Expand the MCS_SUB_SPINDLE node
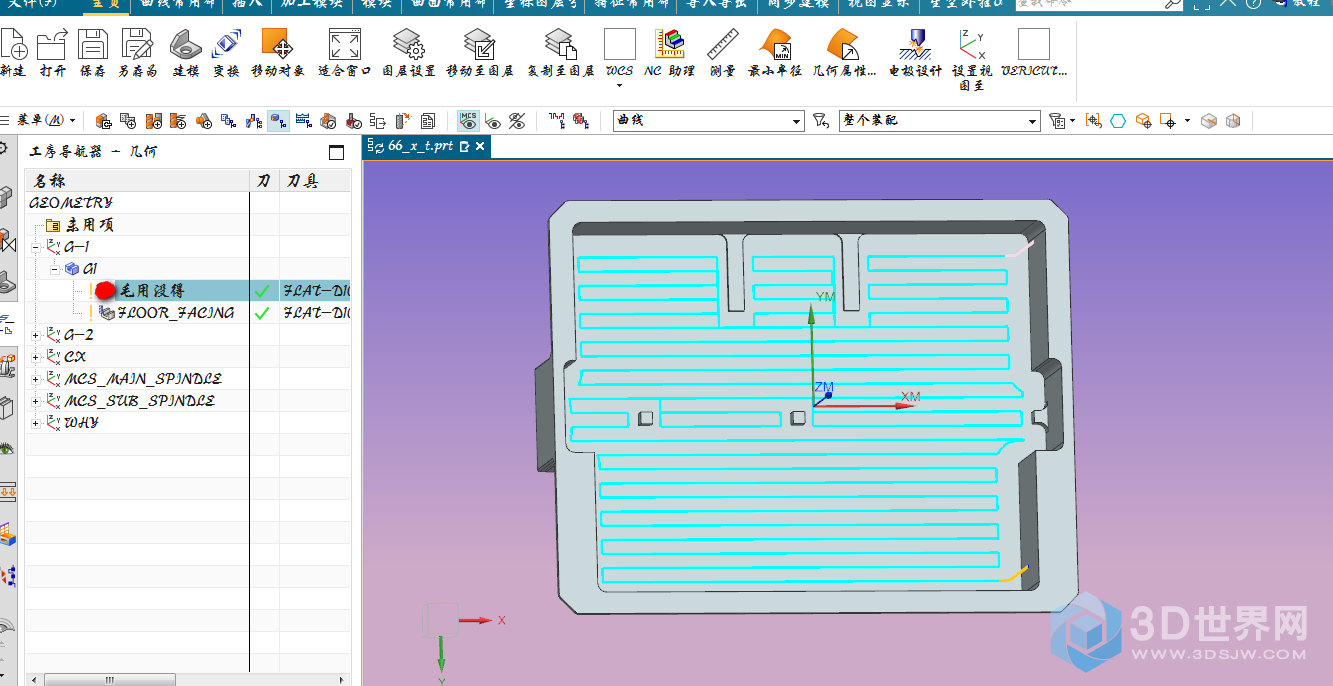 [36, 401]
